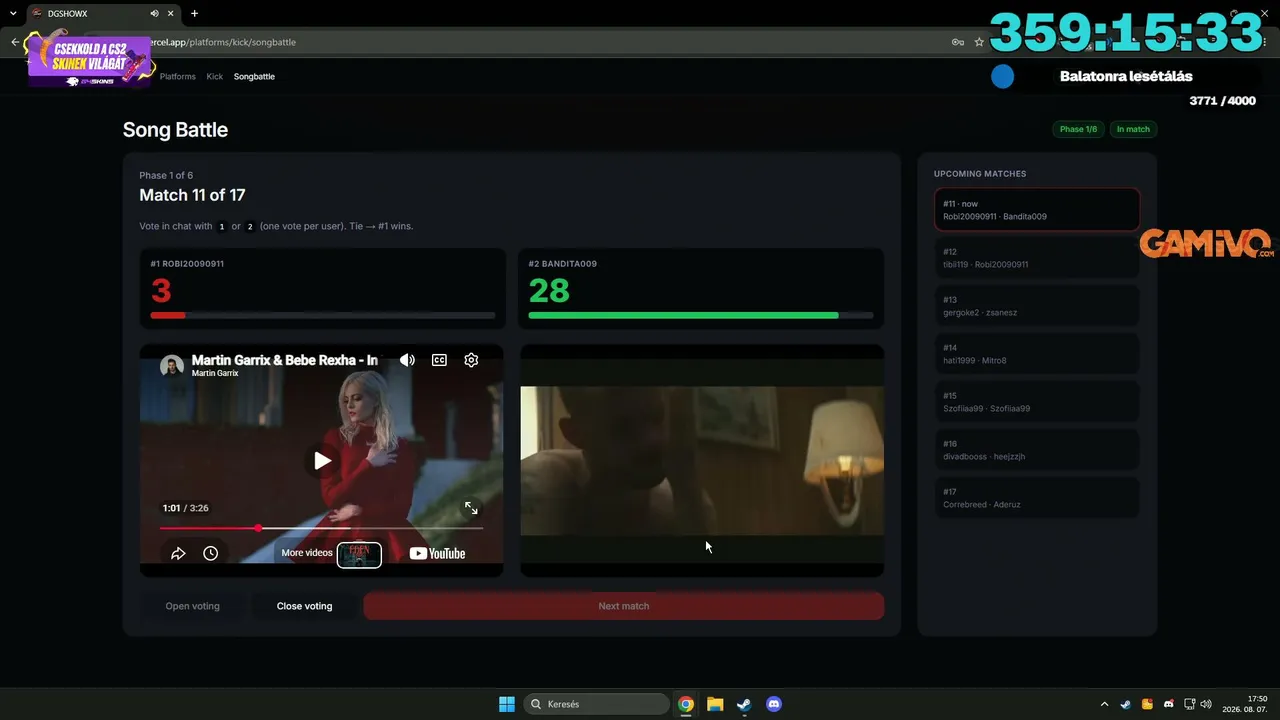Image resolution: width=1280 pixels, height=720 pixels.
Task: Click the GAMIVO.com logo
Action: (1206, 244)
